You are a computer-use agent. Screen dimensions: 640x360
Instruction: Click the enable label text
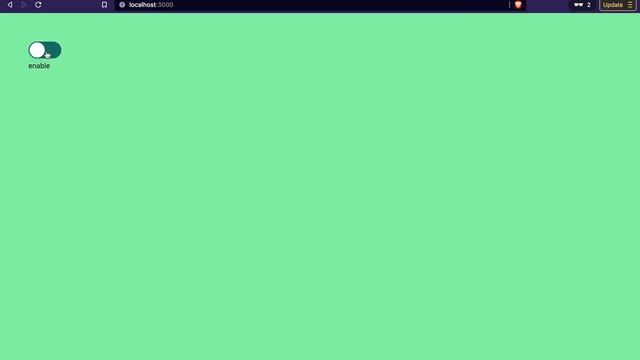39,66
